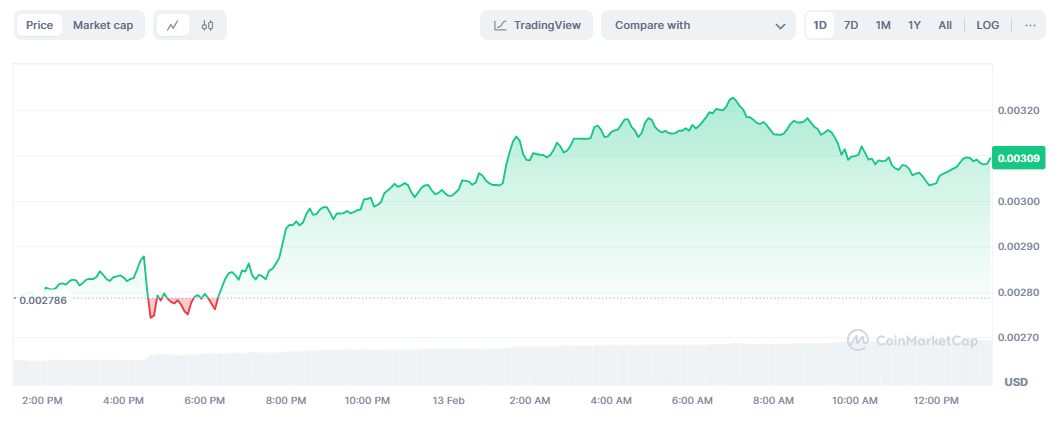Select 7D time range
Viewport: 1059px width, 424px height.
click(x=851, y=26)
